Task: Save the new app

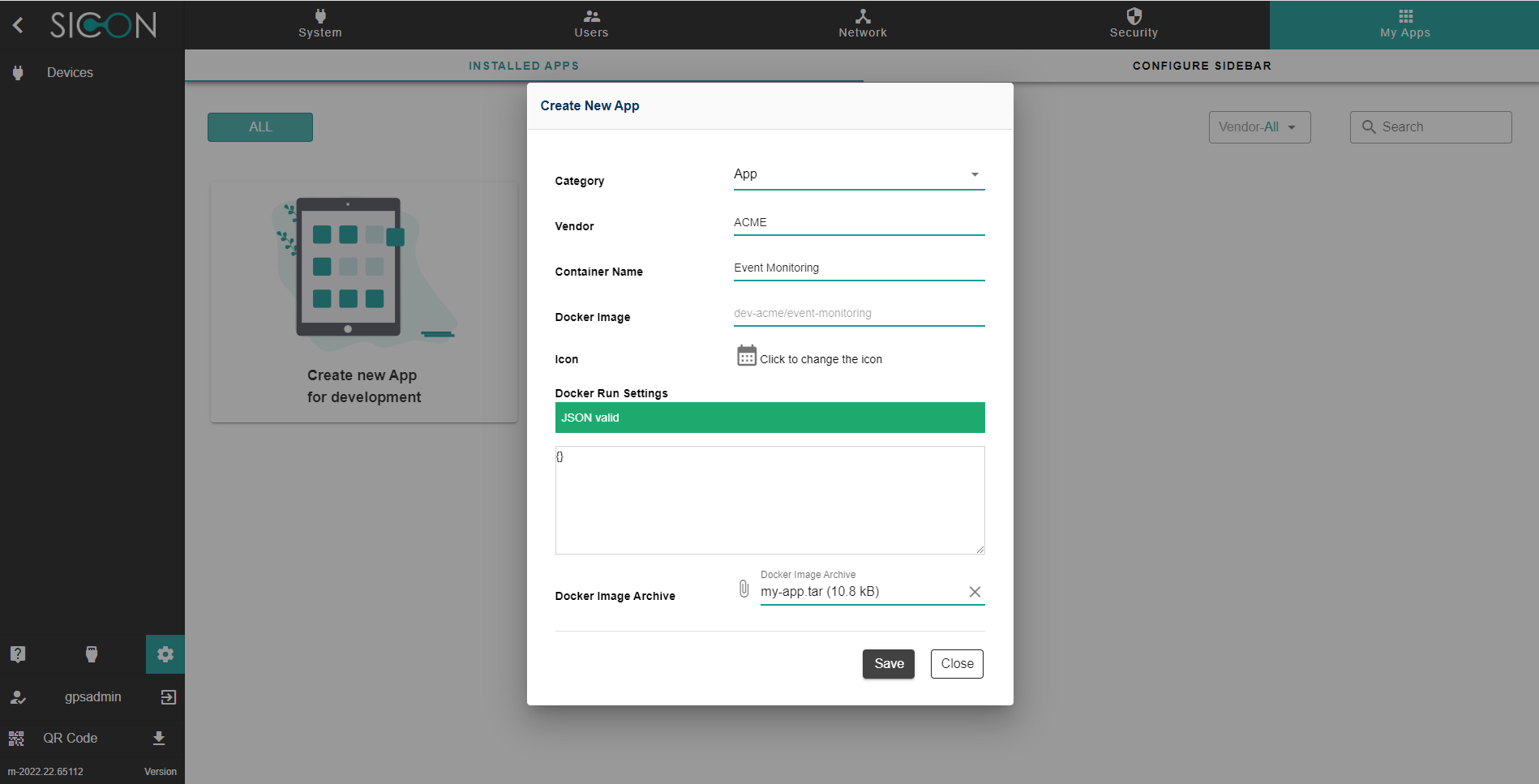Action: [888, 664]
